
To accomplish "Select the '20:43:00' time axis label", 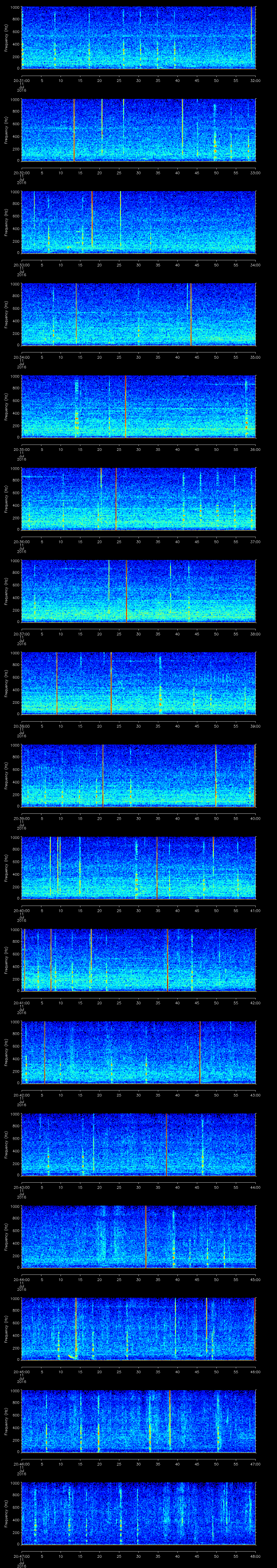I will (21, 1187).
